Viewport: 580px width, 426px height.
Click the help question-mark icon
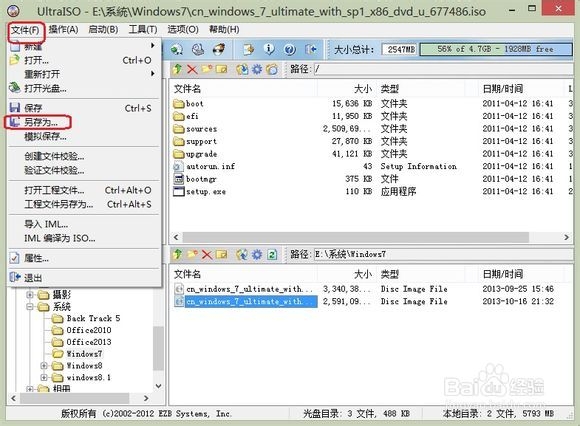(x=290, y=49)
